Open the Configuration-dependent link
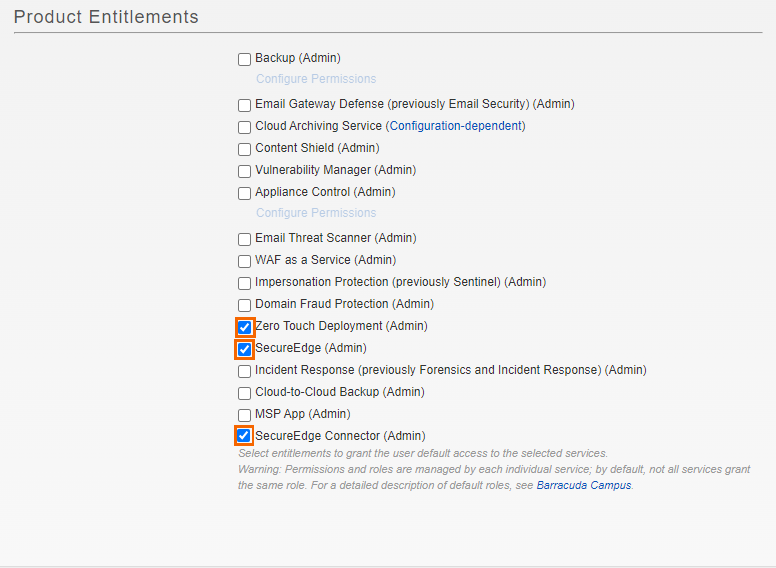 (x=455, y=126)
